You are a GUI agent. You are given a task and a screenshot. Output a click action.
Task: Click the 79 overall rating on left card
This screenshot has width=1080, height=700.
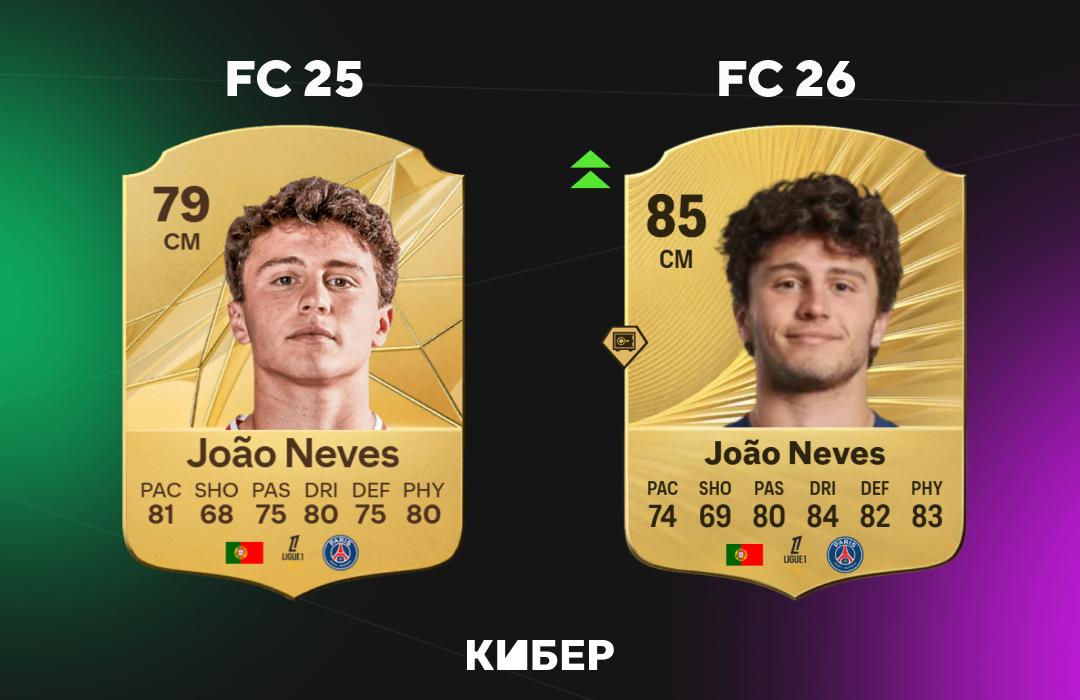click(x=181, y=205)
